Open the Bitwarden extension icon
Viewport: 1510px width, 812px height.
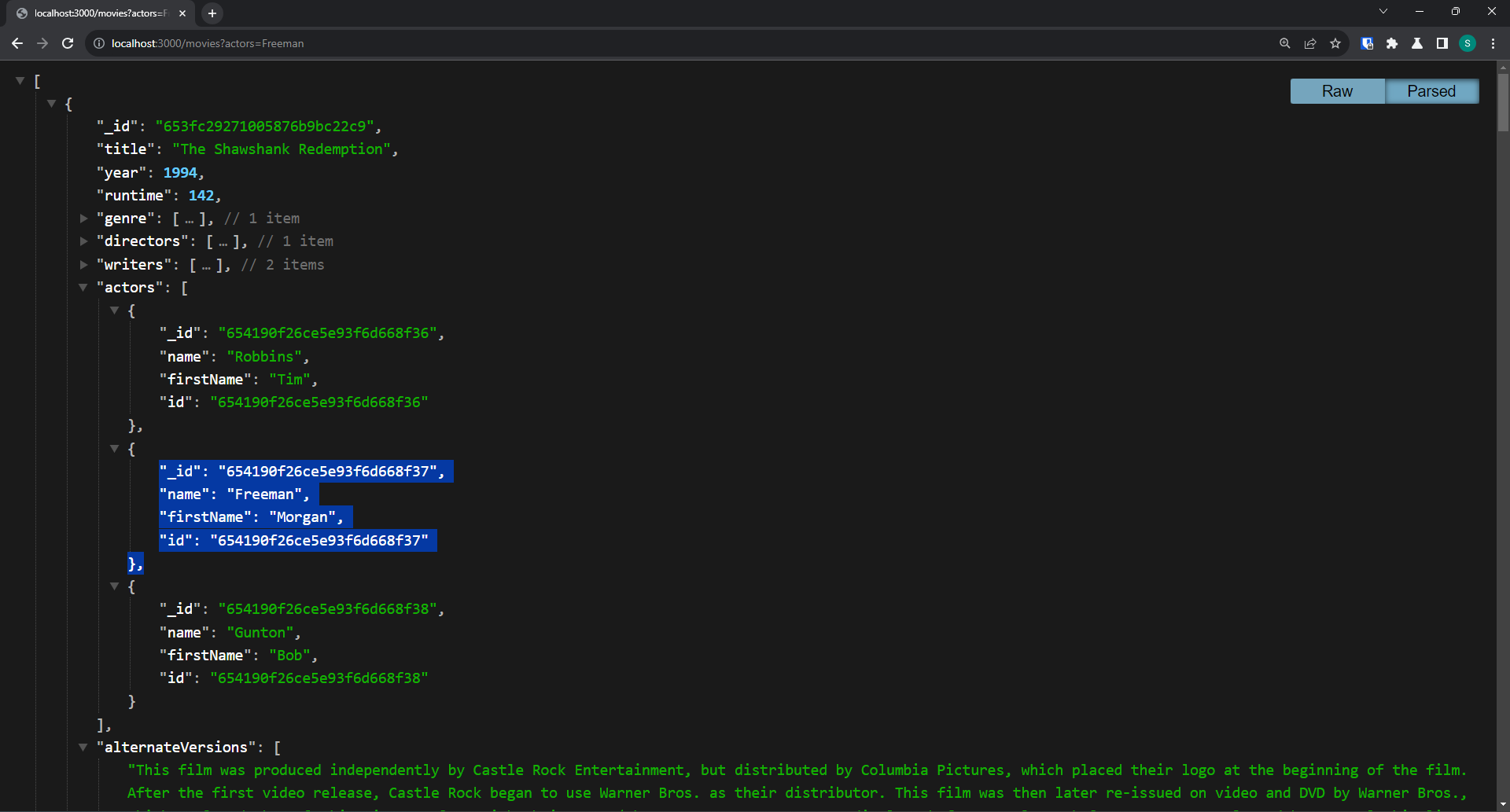click(1367, 43)
